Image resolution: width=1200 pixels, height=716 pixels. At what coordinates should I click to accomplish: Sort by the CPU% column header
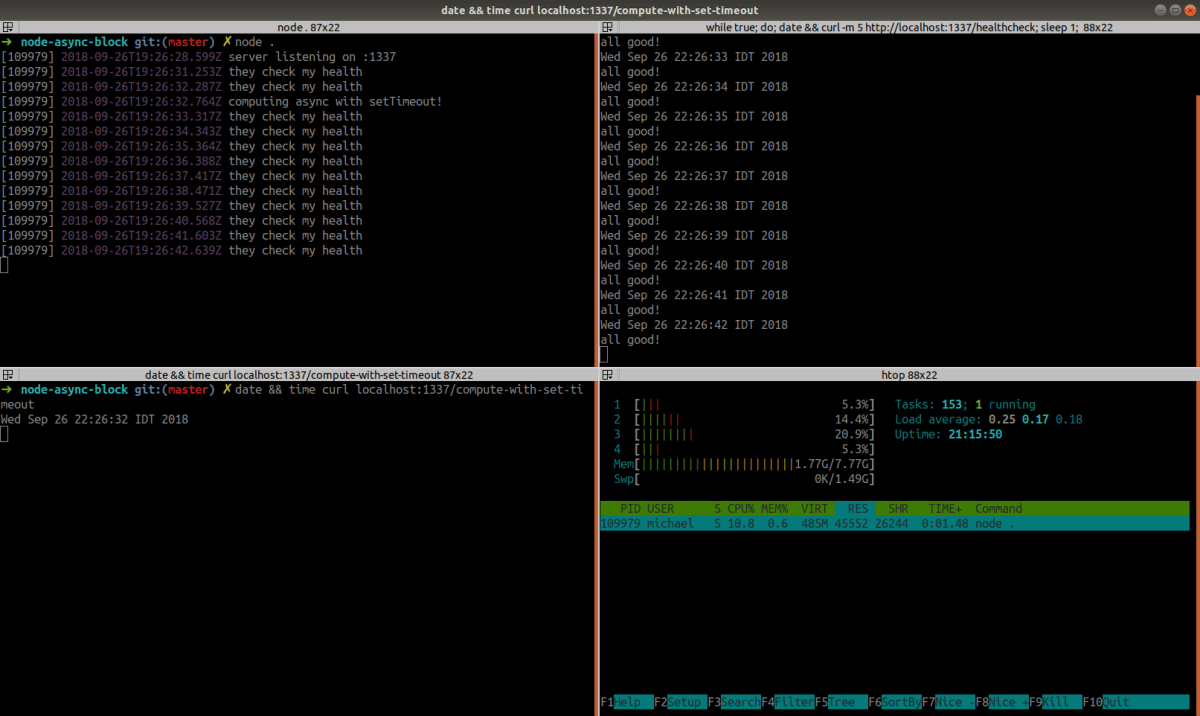tap(743, 509)
